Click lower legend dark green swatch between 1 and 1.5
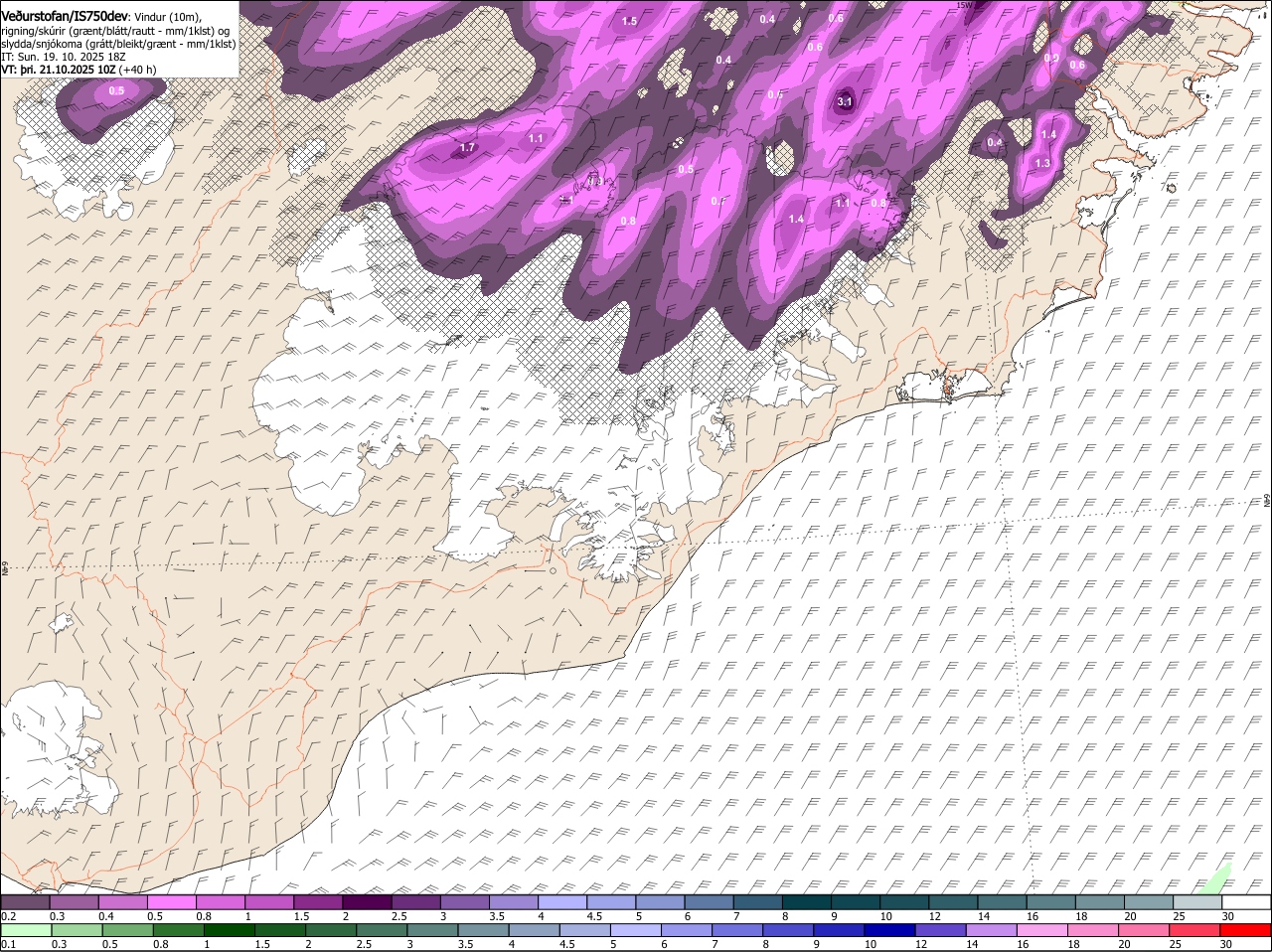1272x952 pixels. click(x=230, y=929)
